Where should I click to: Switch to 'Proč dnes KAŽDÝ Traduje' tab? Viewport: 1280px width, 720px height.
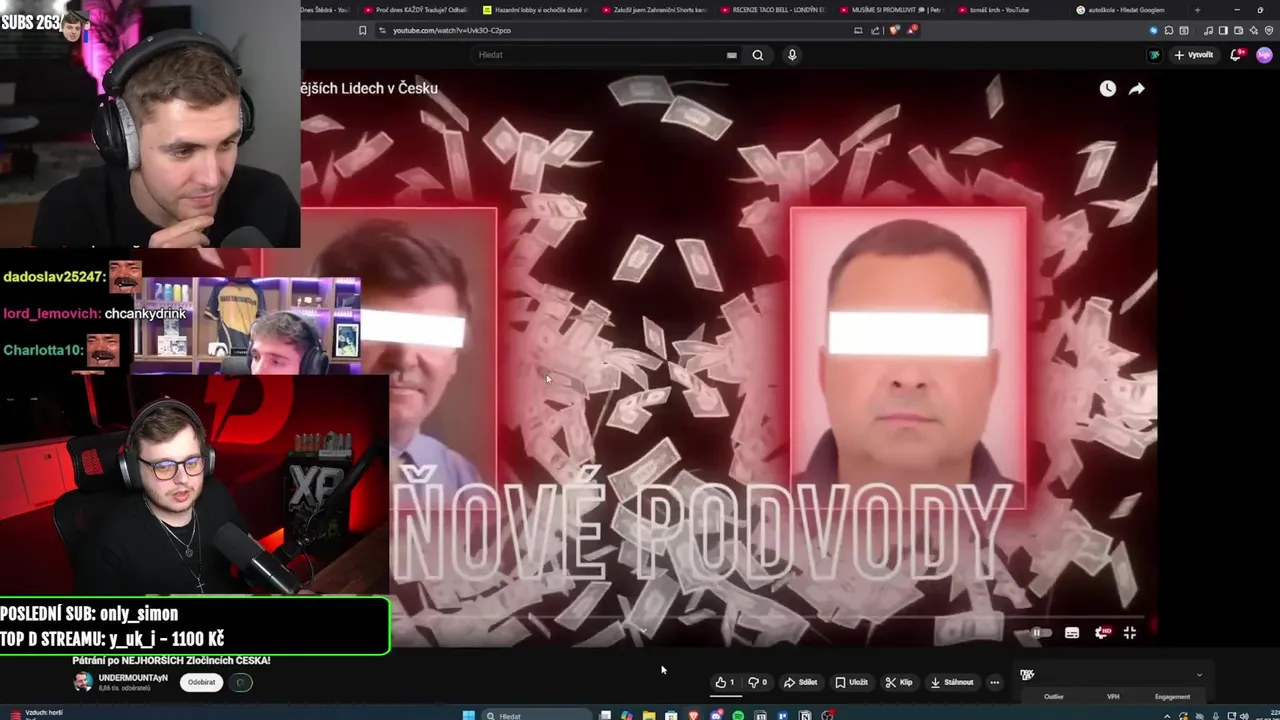(x=415, y=10)
